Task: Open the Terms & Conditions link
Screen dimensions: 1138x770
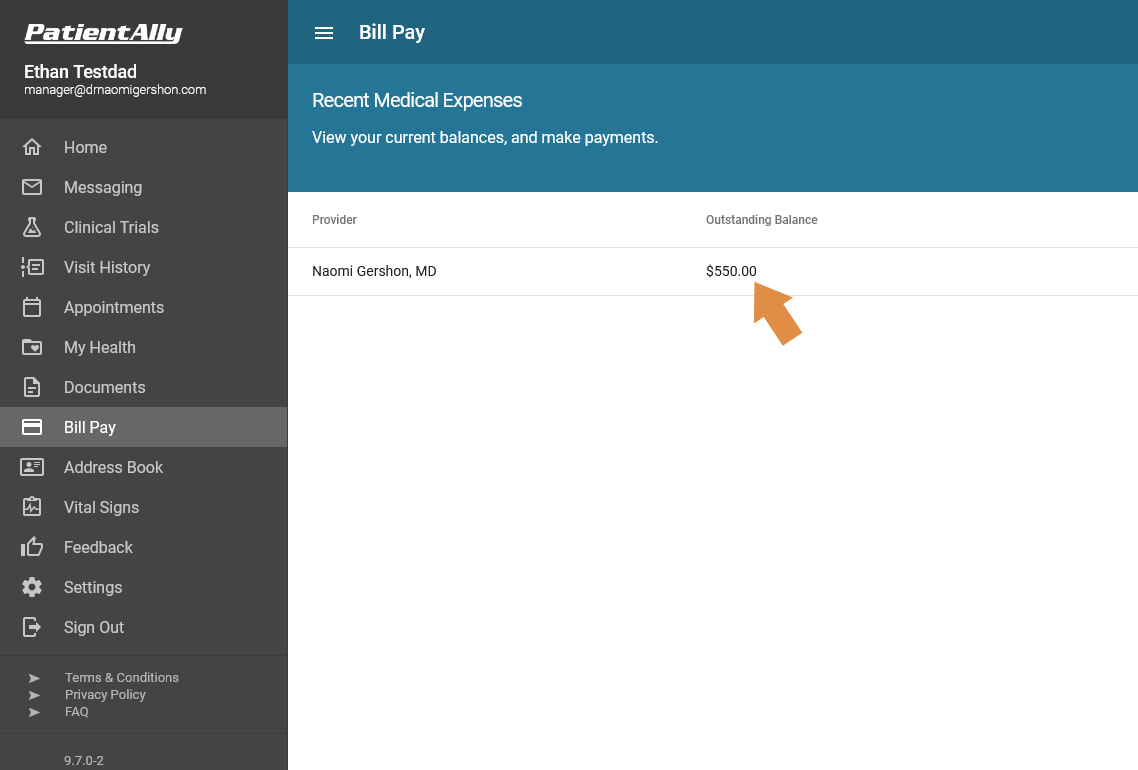Action: 121,677
